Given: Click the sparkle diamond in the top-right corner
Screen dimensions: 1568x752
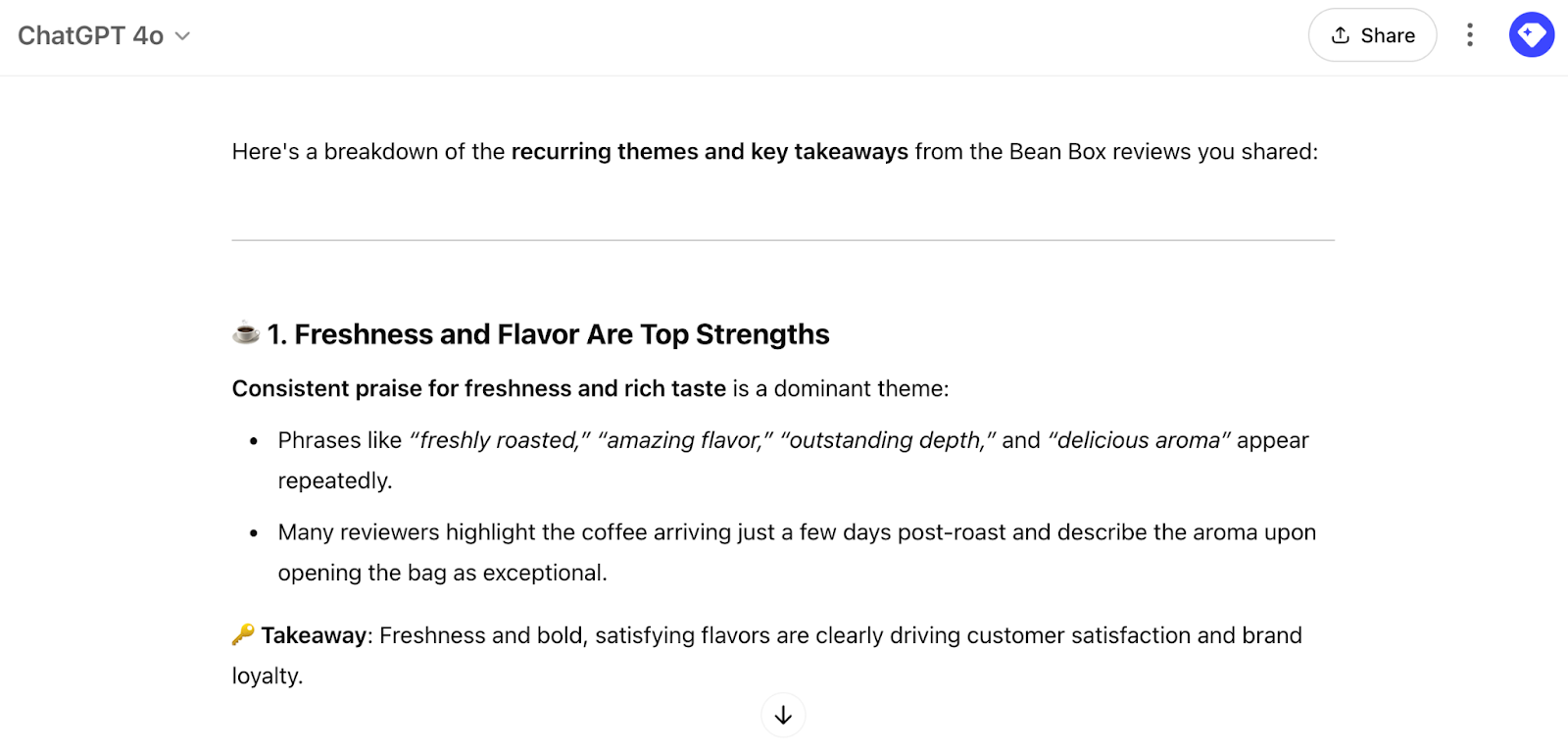Looking at the screenshot, I should 1530,34.
